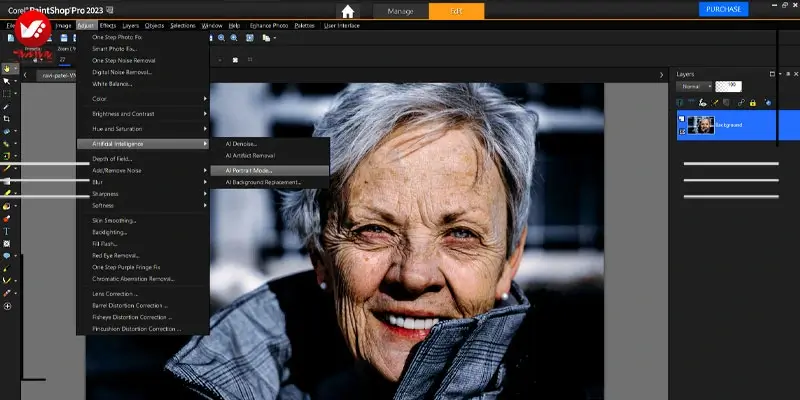The image size is (800, 400).
Task: Expand the Sharpness submenu
Action: 143,194
